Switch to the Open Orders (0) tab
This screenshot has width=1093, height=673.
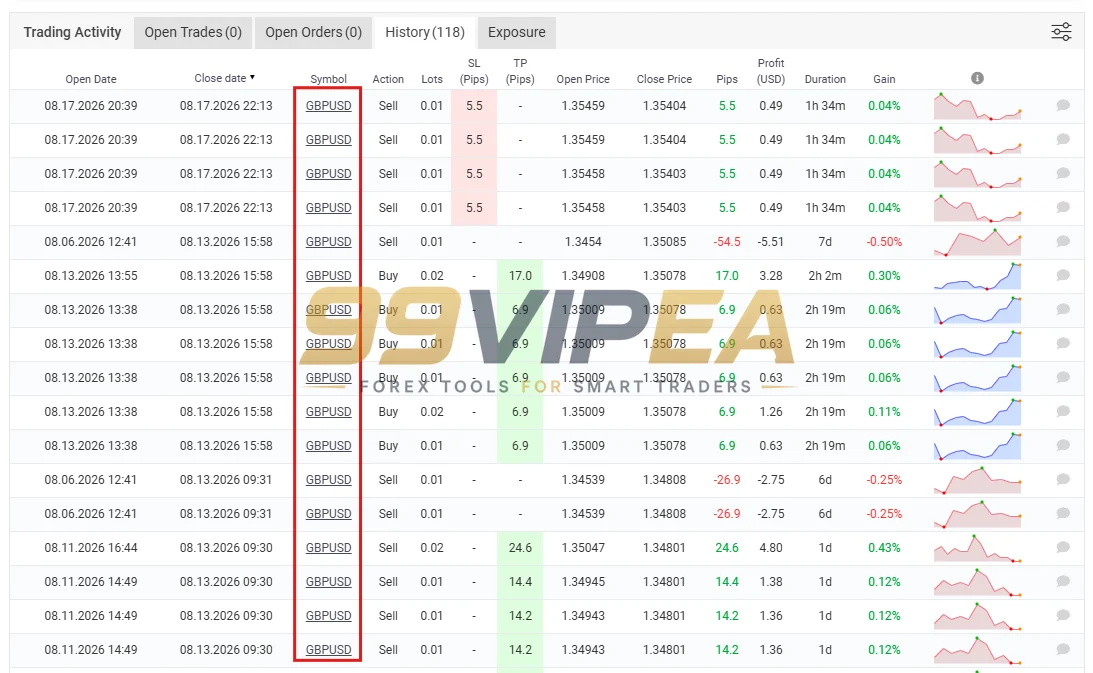coord(314,32)
